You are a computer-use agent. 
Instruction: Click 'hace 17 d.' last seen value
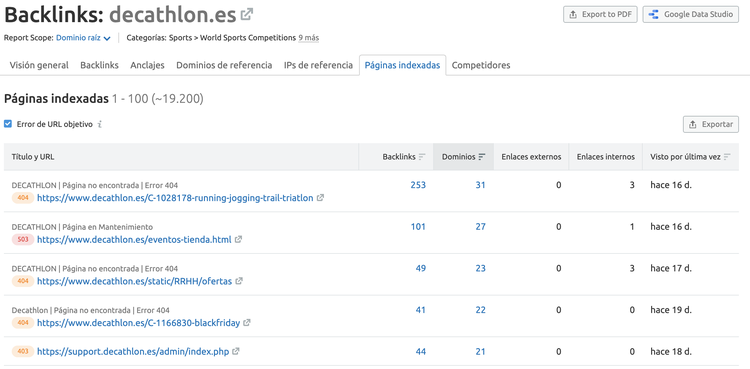pos(671,268)
